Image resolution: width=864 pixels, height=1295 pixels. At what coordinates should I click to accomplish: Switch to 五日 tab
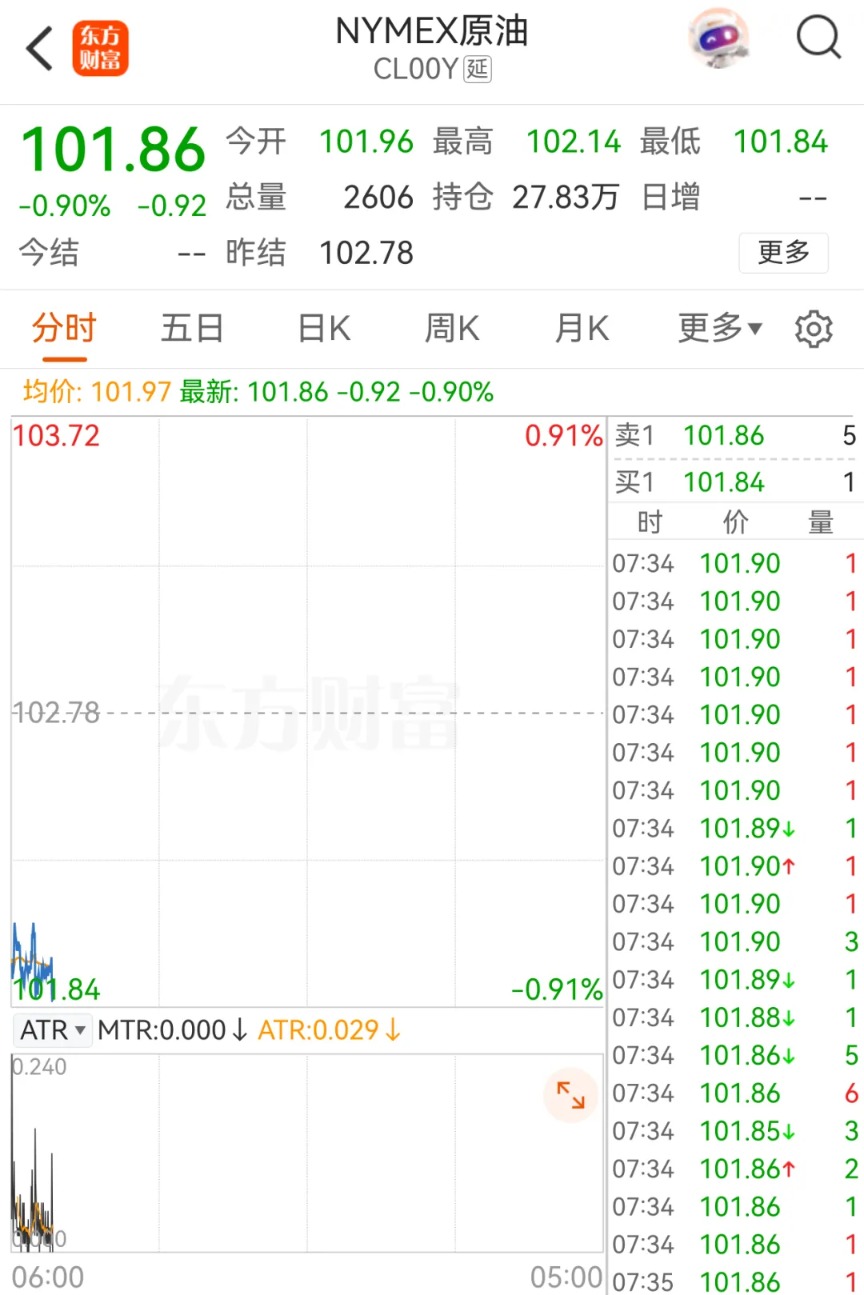coord(192,328)
